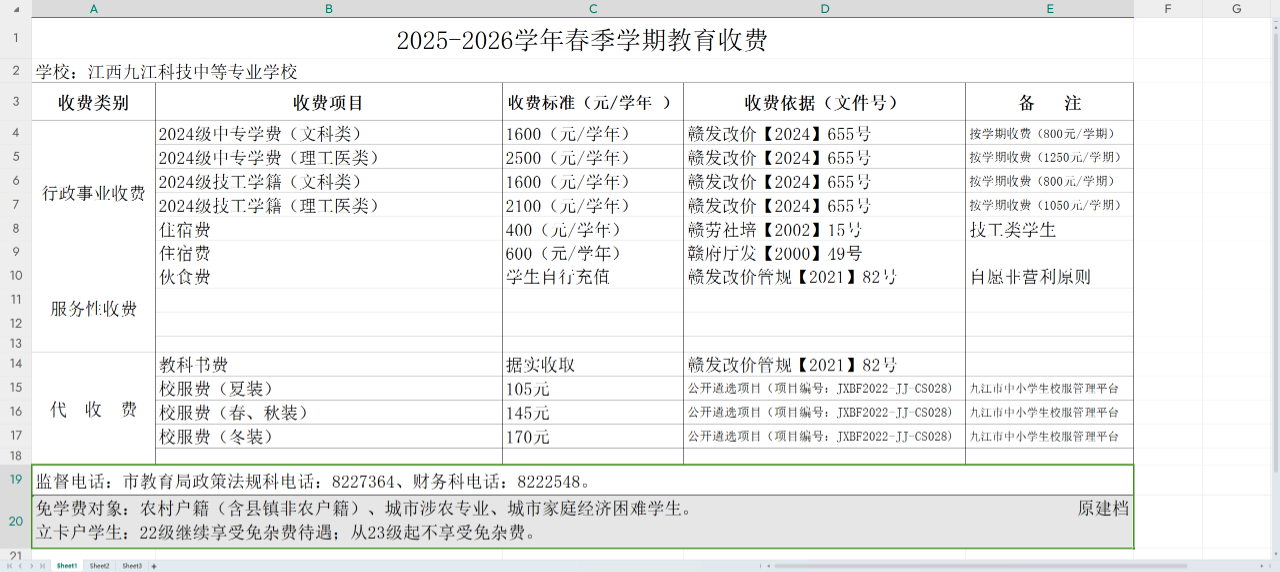Screen dimensions: 1280x572
Task: Select header cell 收费标准（元/学年）
Action: pyautogui.click(x=593, y=102)
